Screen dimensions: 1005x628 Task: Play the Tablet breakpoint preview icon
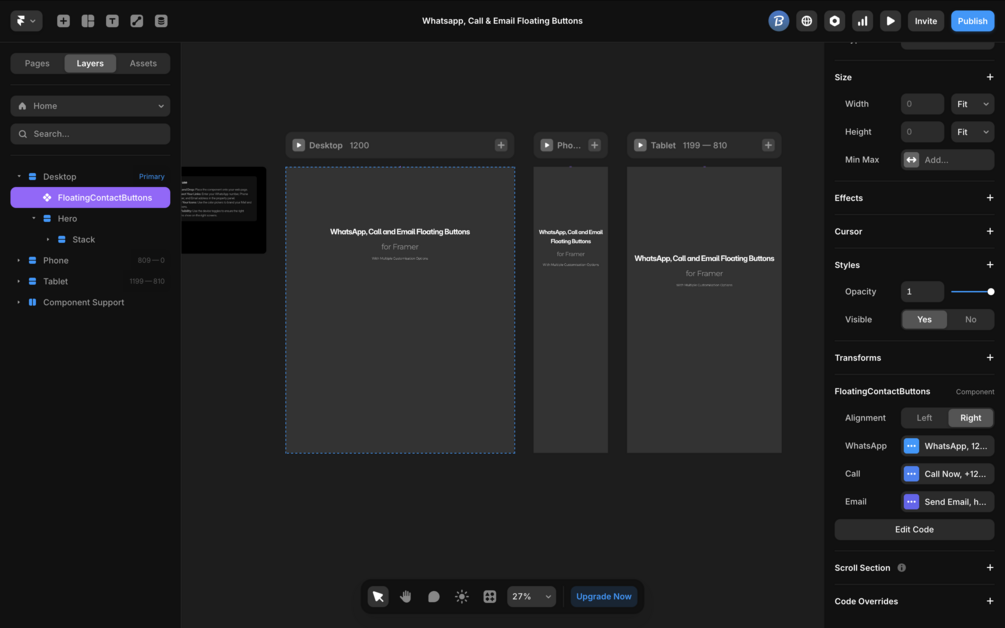click(640, 145)
